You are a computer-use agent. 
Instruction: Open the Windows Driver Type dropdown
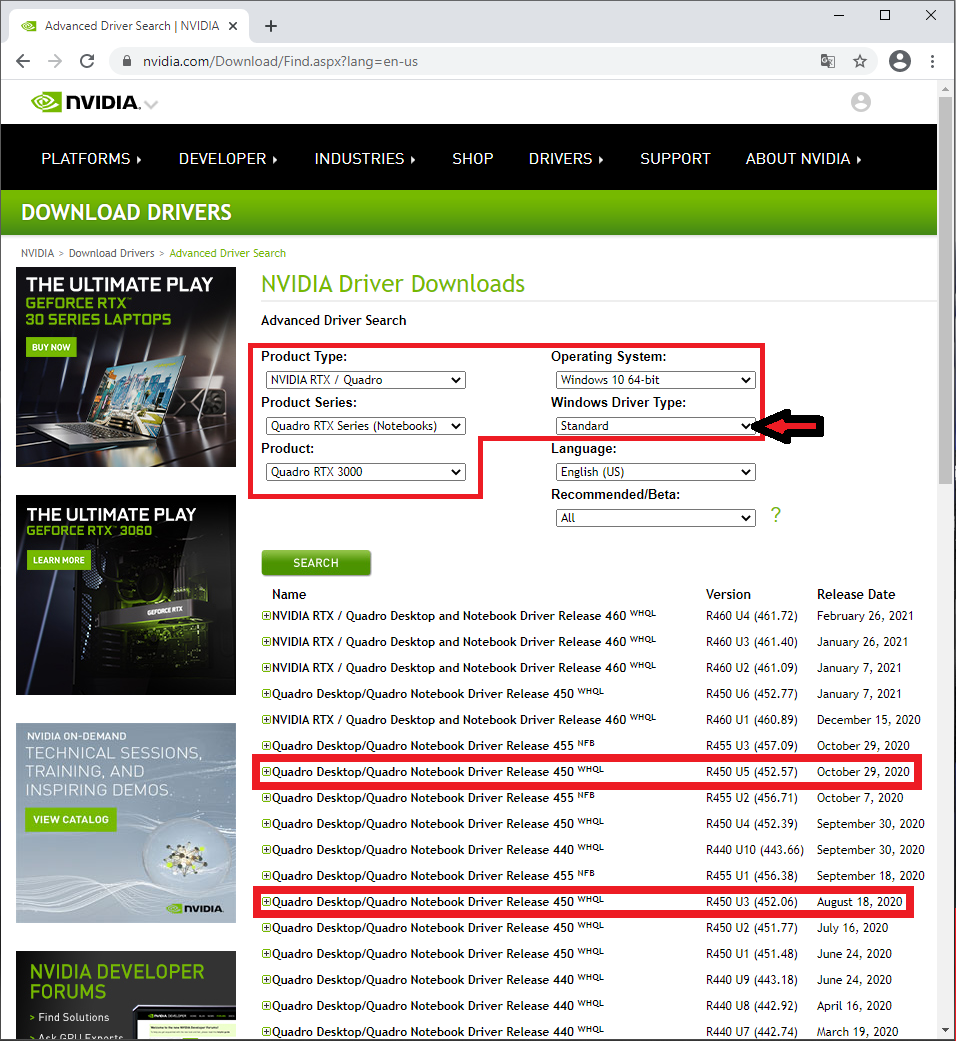pyautogui.click(x=655, y=426)
